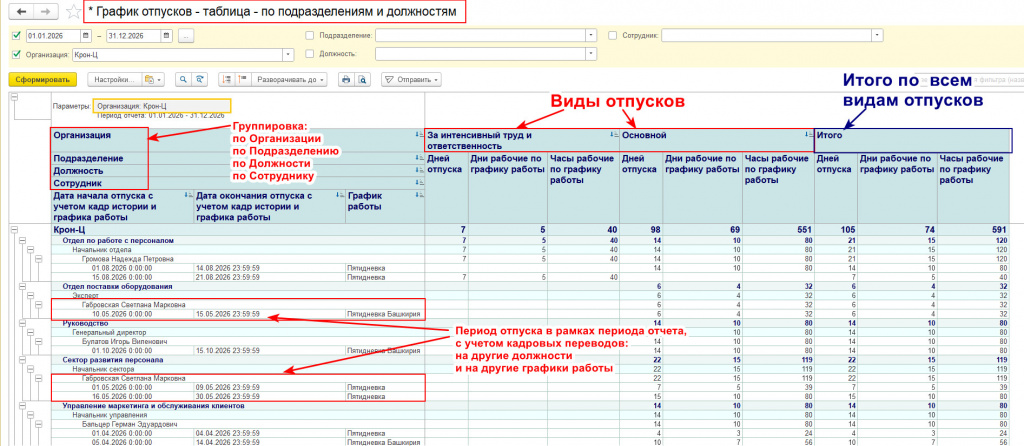
Task: Go forward with the right arrow button
Action: click(x=45, y=12)
